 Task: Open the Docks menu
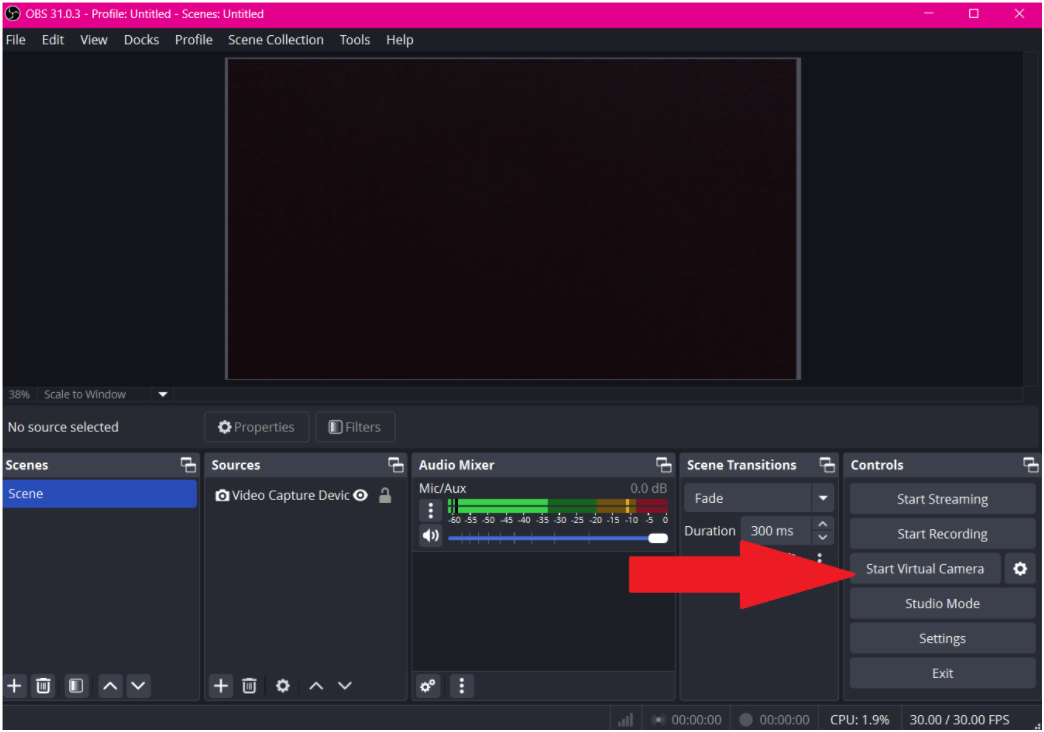coord(141,40)
